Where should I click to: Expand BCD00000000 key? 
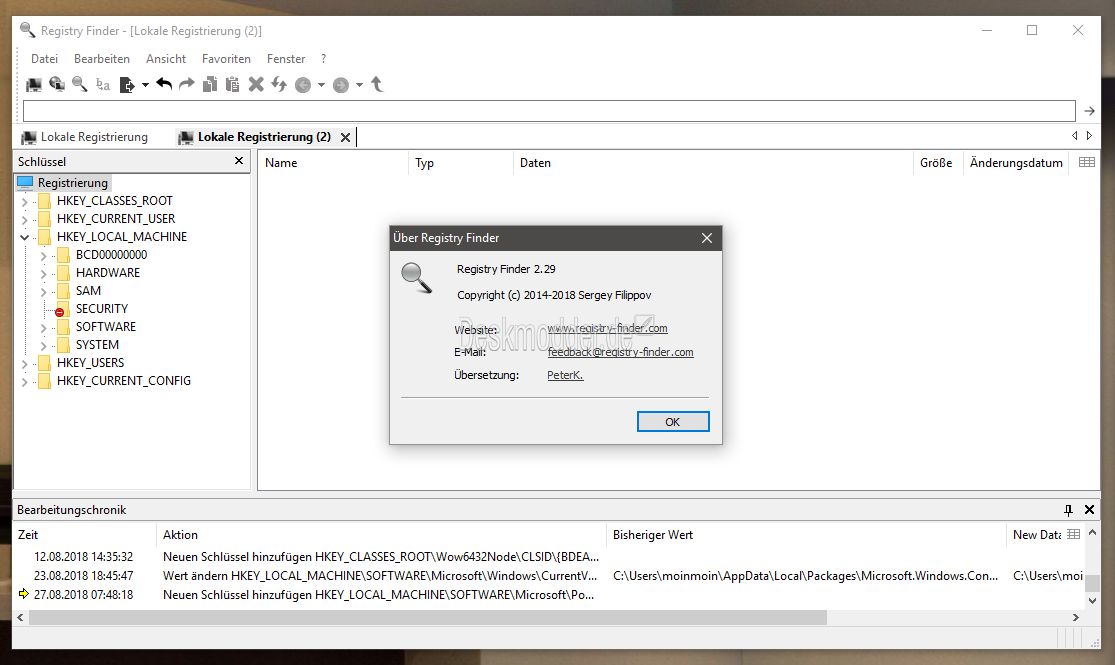[x=43, y=255]
